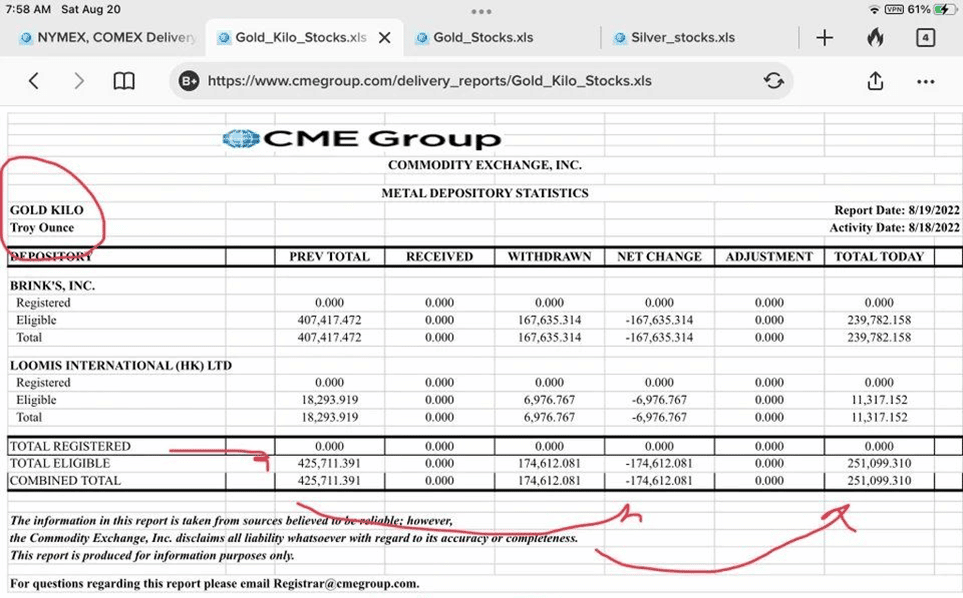
Task: Tap the battery indicator at 61%
Action: (944, 9)
